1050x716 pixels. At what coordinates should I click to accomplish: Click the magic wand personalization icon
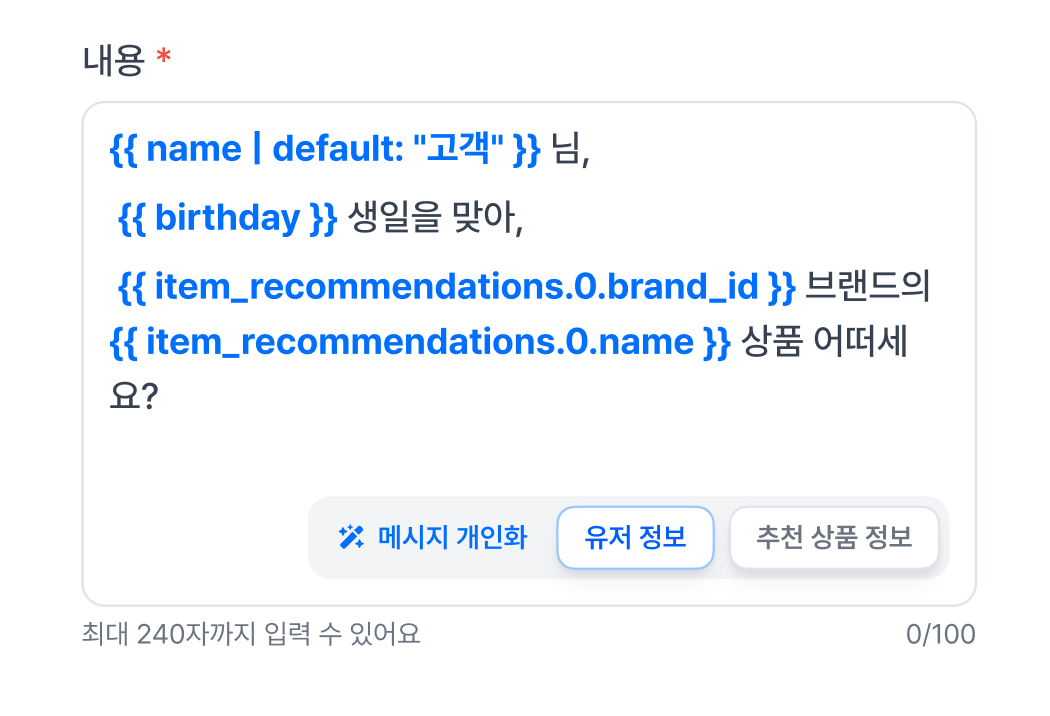351,537
